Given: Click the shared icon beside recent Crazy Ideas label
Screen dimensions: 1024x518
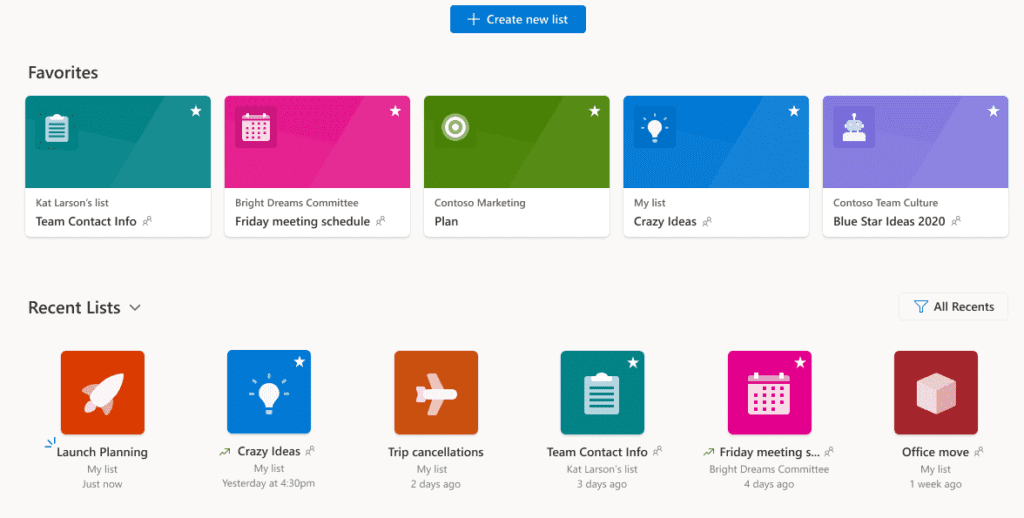Looking at the screenshot, I should point(310,450).
